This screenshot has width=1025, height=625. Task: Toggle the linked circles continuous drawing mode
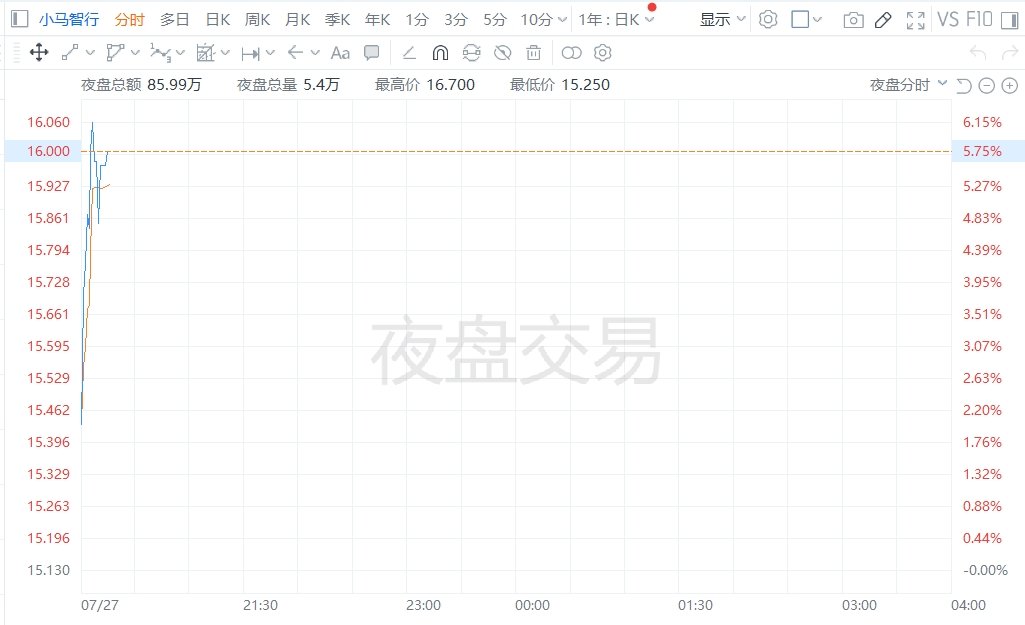click(x=571, y=53)
